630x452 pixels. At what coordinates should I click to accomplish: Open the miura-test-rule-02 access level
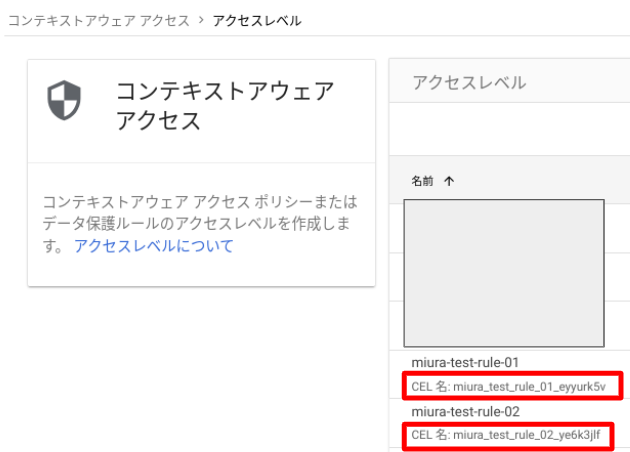(465, 411)
